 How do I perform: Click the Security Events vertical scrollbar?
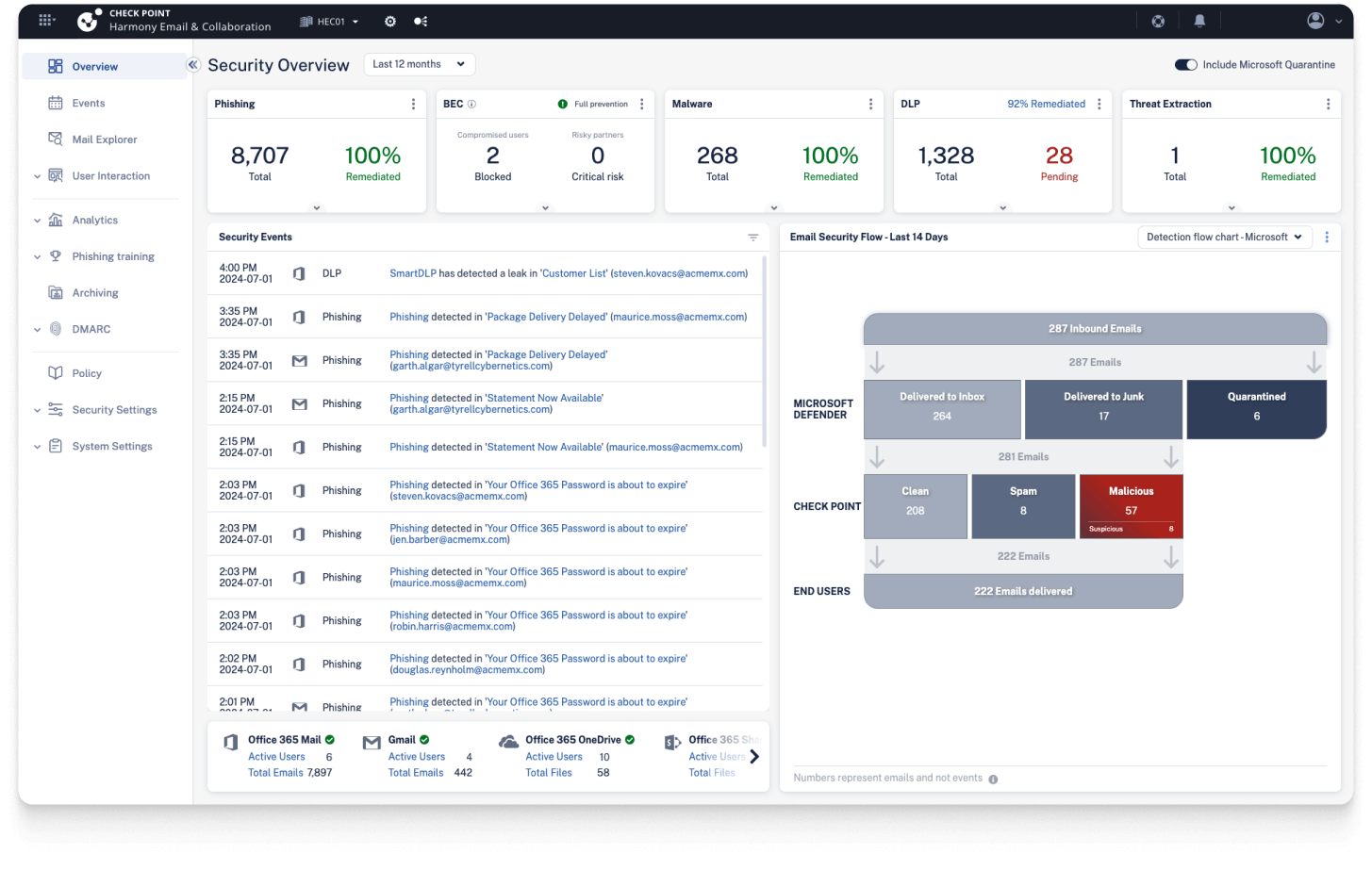(x=764, y=352)
